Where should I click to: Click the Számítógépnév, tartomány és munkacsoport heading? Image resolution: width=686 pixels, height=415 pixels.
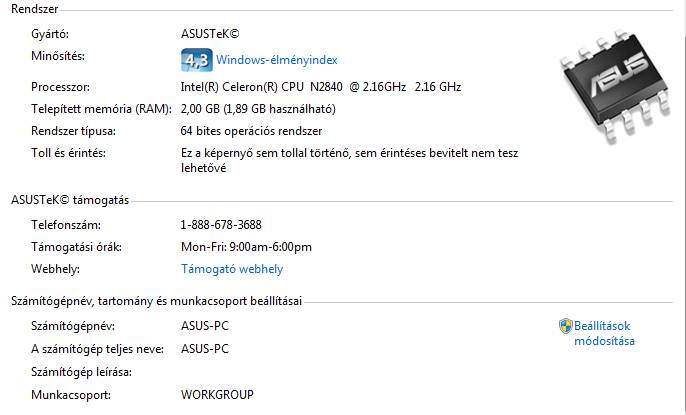[x=156, y=301]
